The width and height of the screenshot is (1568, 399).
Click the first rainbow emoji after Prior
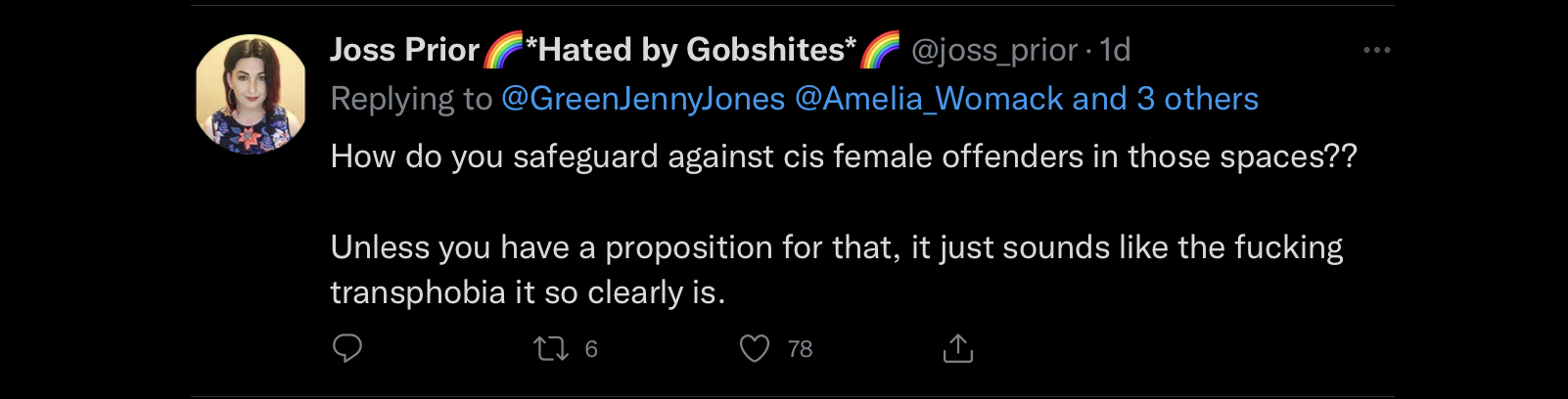point(504,50)
